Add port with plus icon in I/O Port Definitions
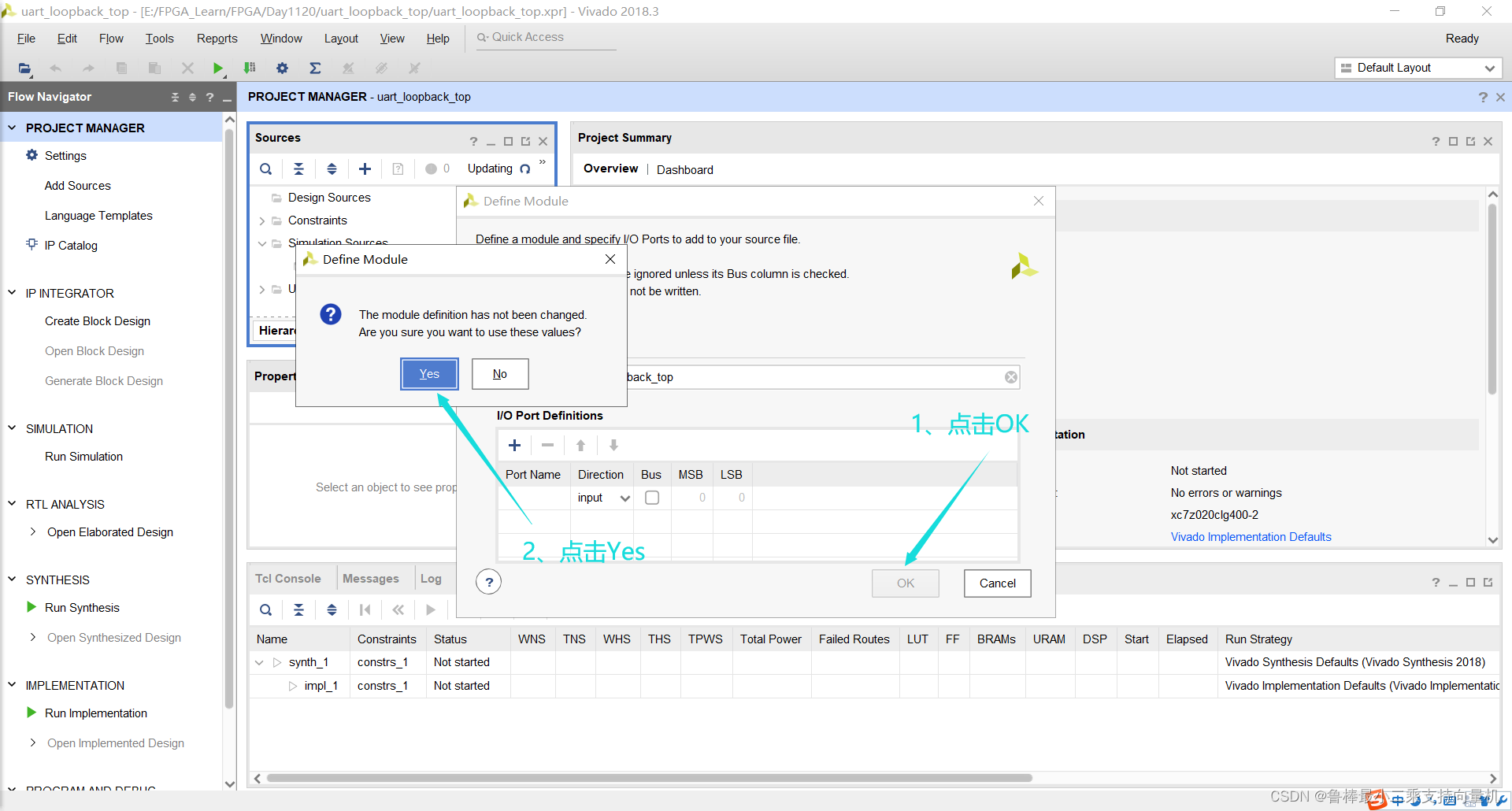The width and height of the screenshot is (1512, 811). click(514, 446)
